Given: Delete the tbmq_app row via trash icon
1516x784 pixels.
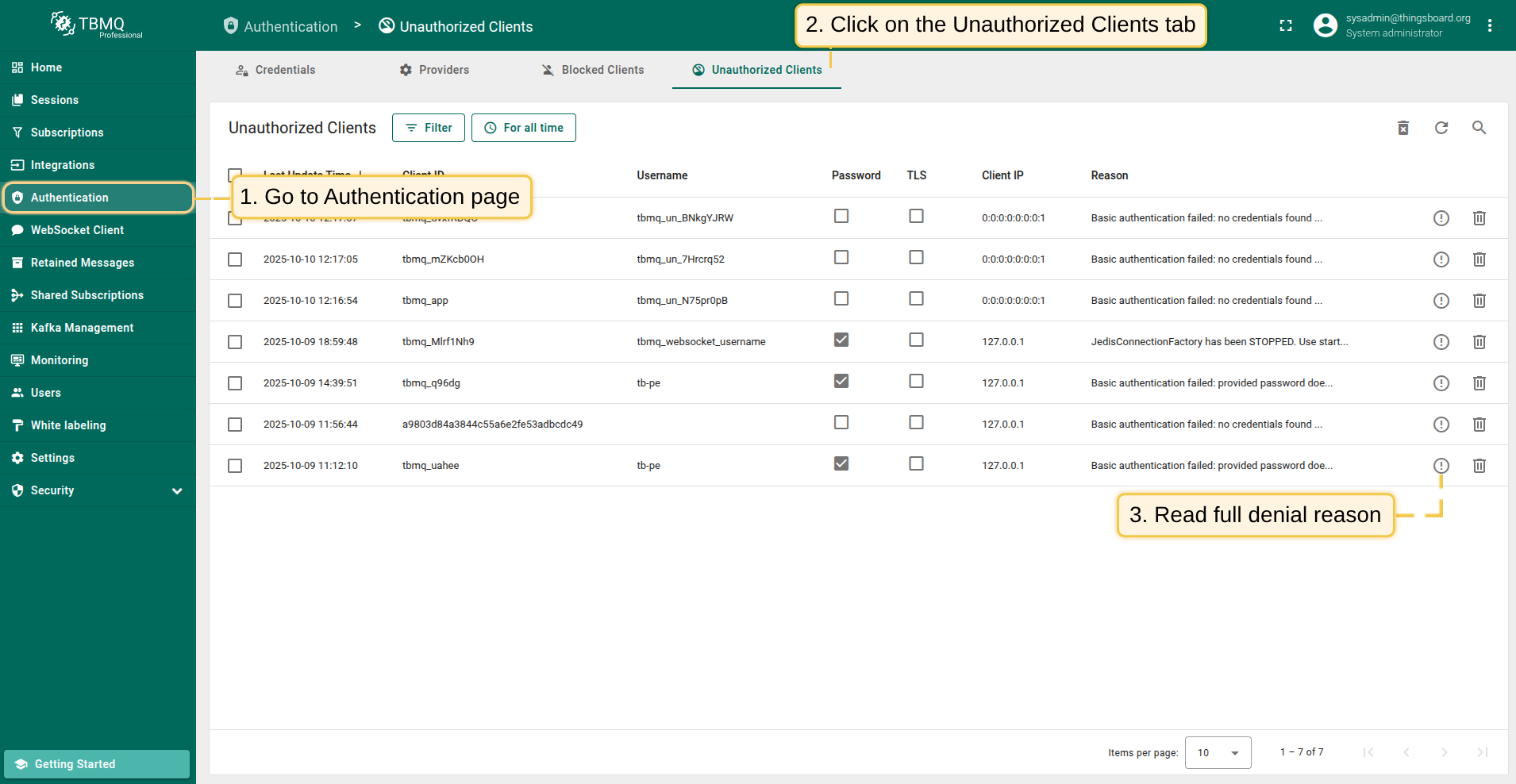Looking at the screenshot, I should [x=1479, y=301].
